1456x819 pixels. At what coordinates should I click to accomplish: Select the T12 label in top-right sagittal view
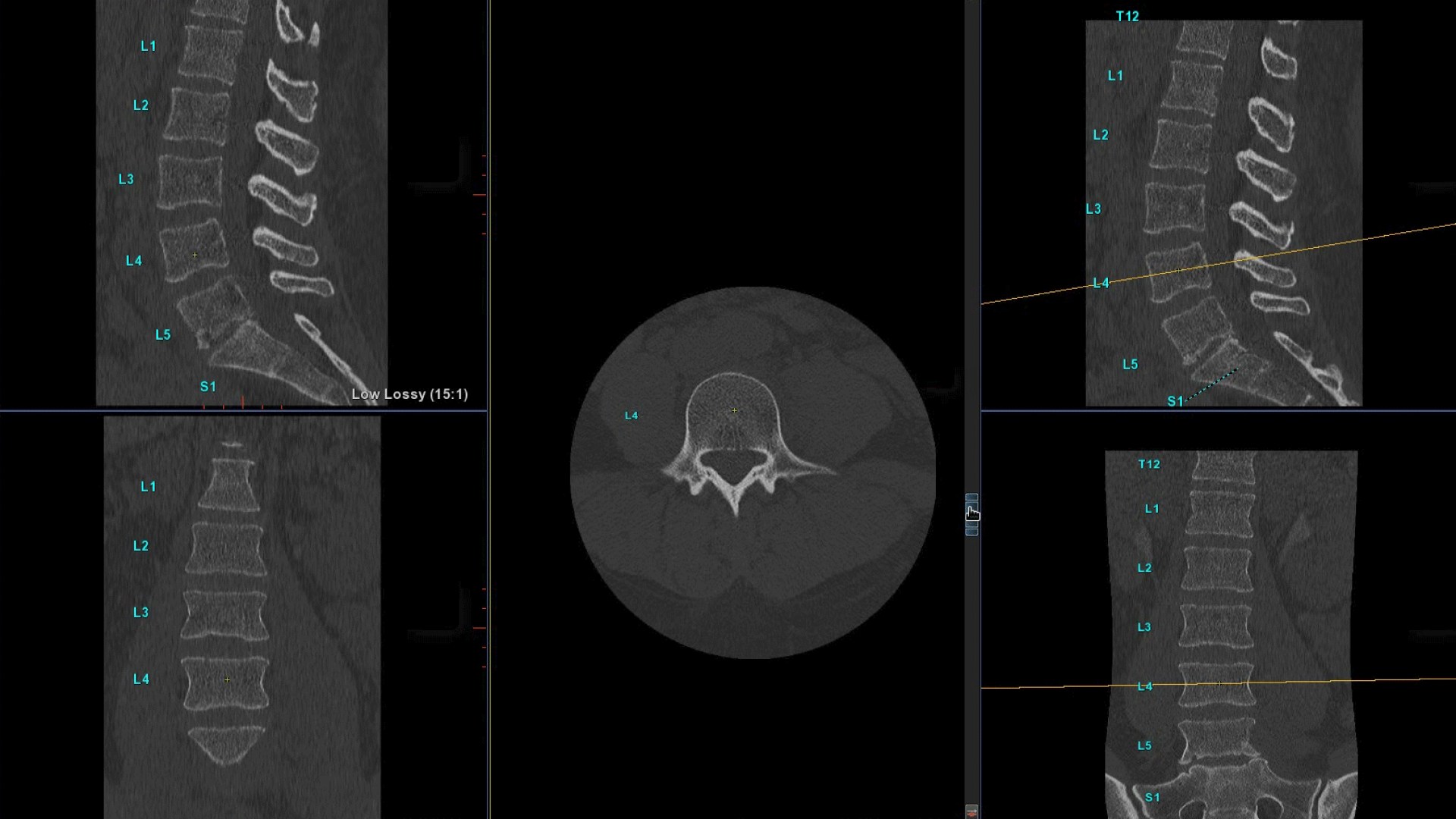point(1127,16)
